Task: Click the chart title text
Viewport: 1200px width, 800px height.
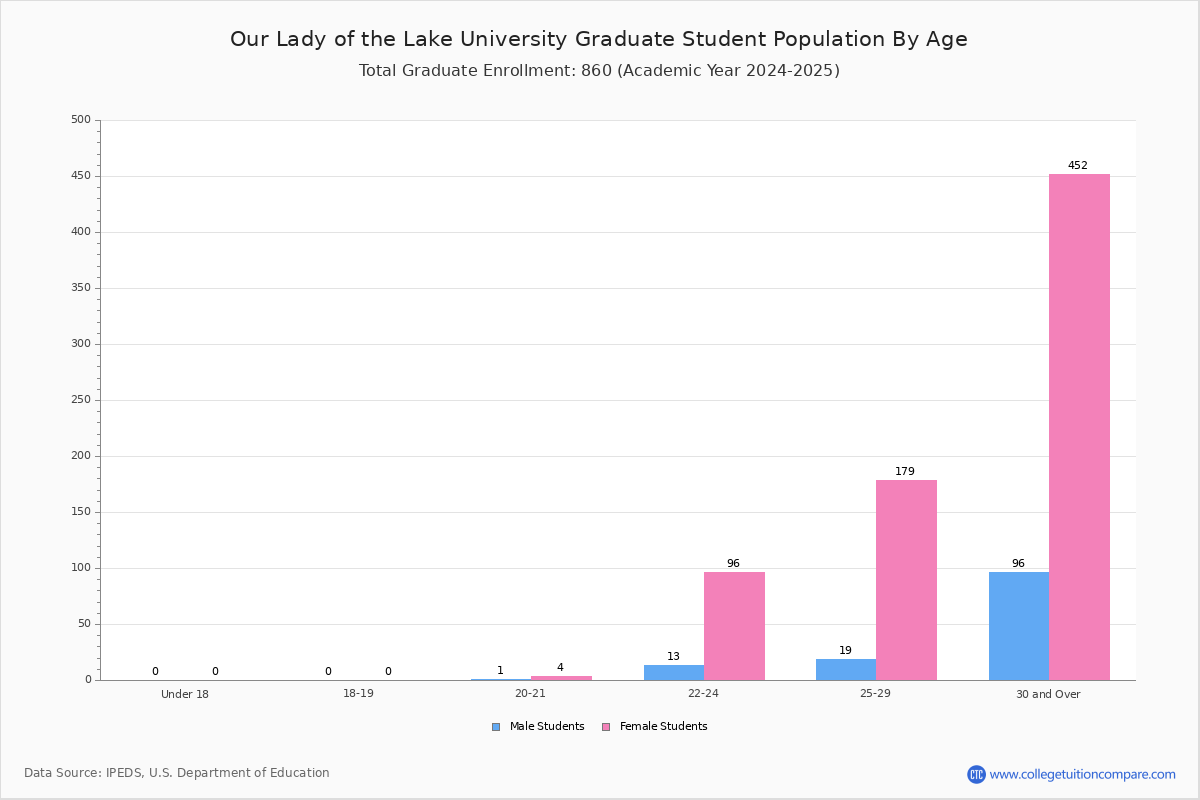Action: click(599, 39)
